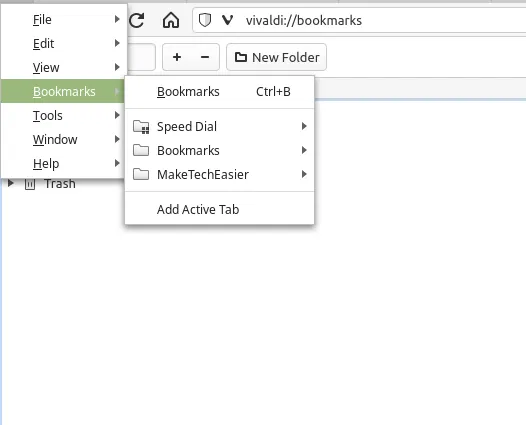526x425 pixels.
Task: Click the Bookmarks folder icon in submenu
Action: coord(141,150)
